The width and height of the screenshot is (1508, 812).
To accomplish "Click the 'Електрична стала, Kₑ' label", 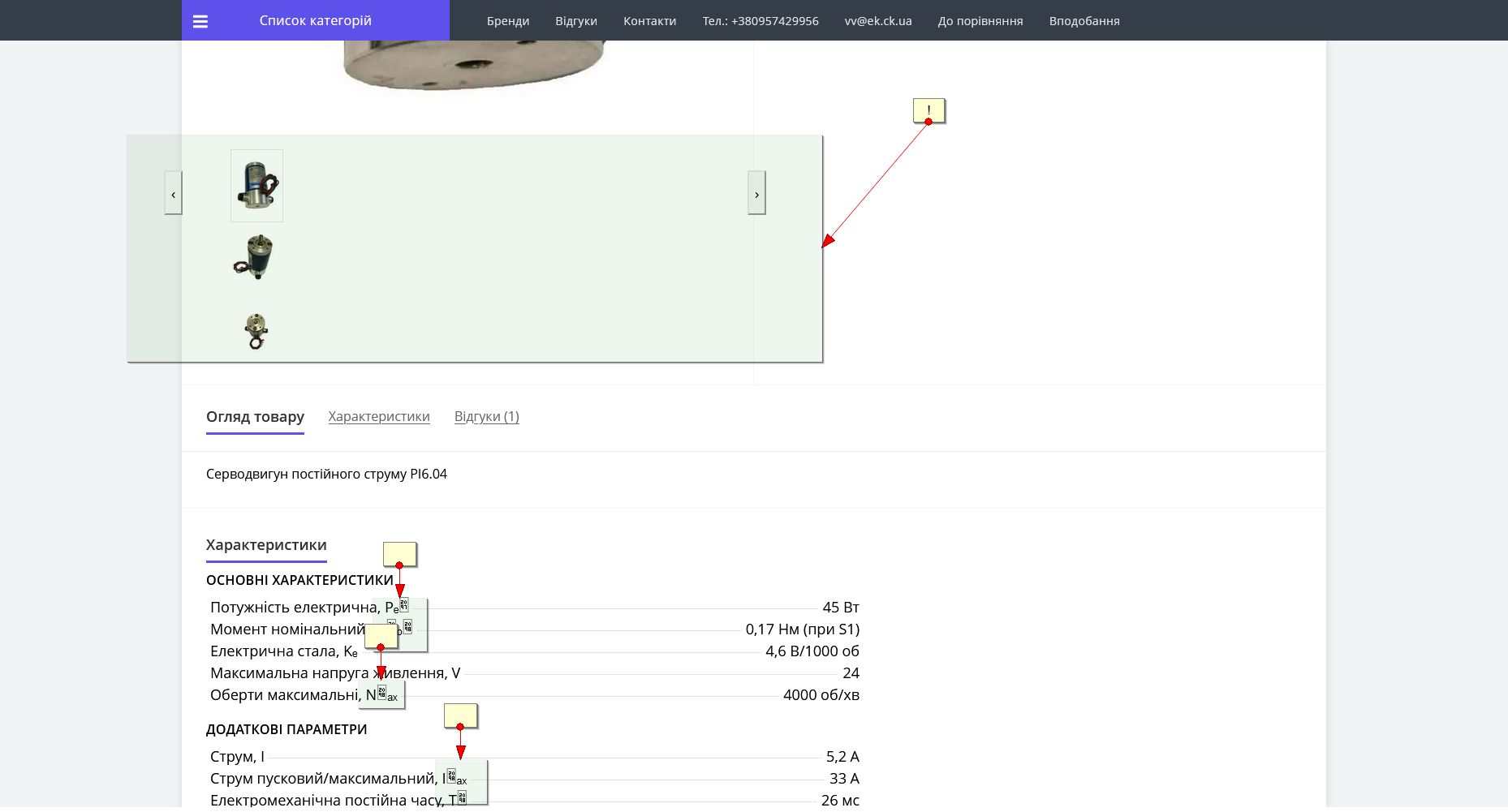I will point(284,651).
